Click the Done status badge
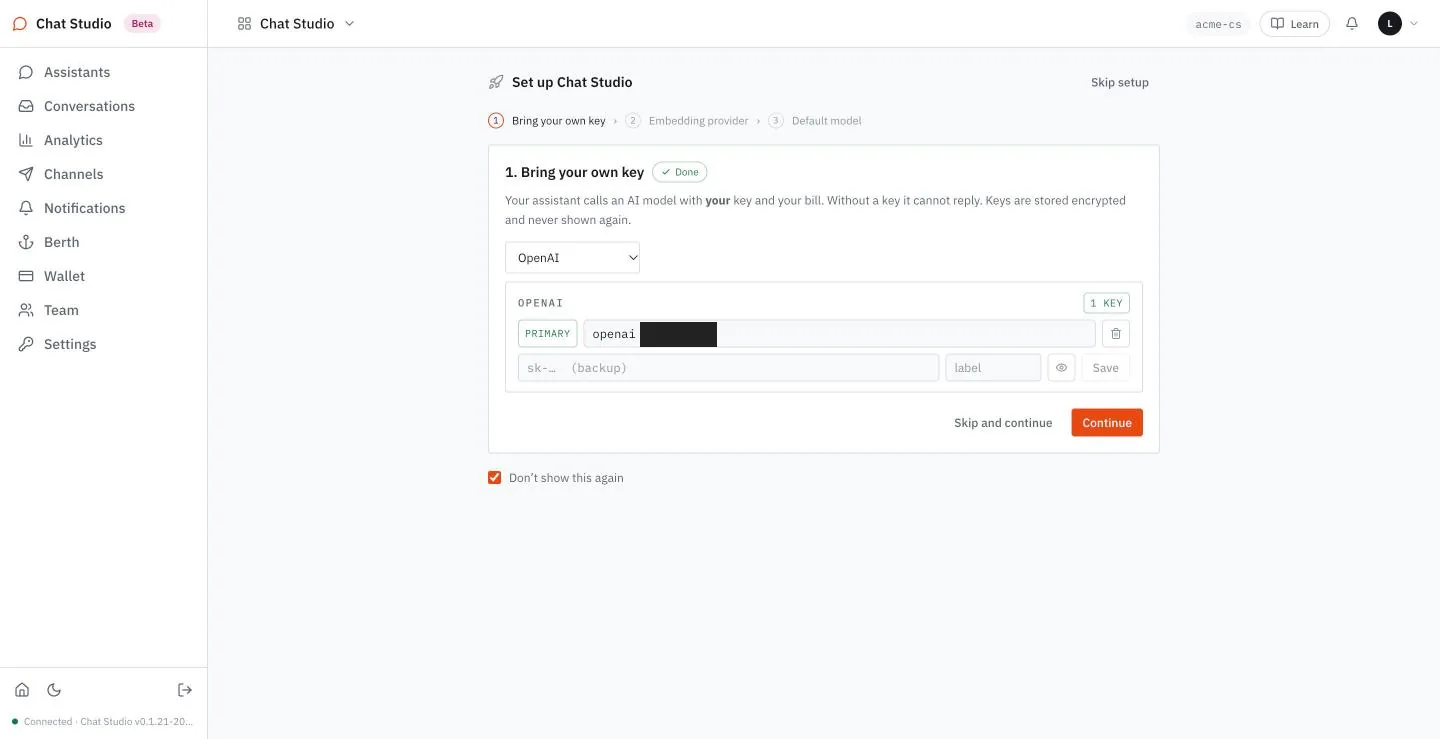1440x739 pixels. pyautogui.click(x=679, y=172)
